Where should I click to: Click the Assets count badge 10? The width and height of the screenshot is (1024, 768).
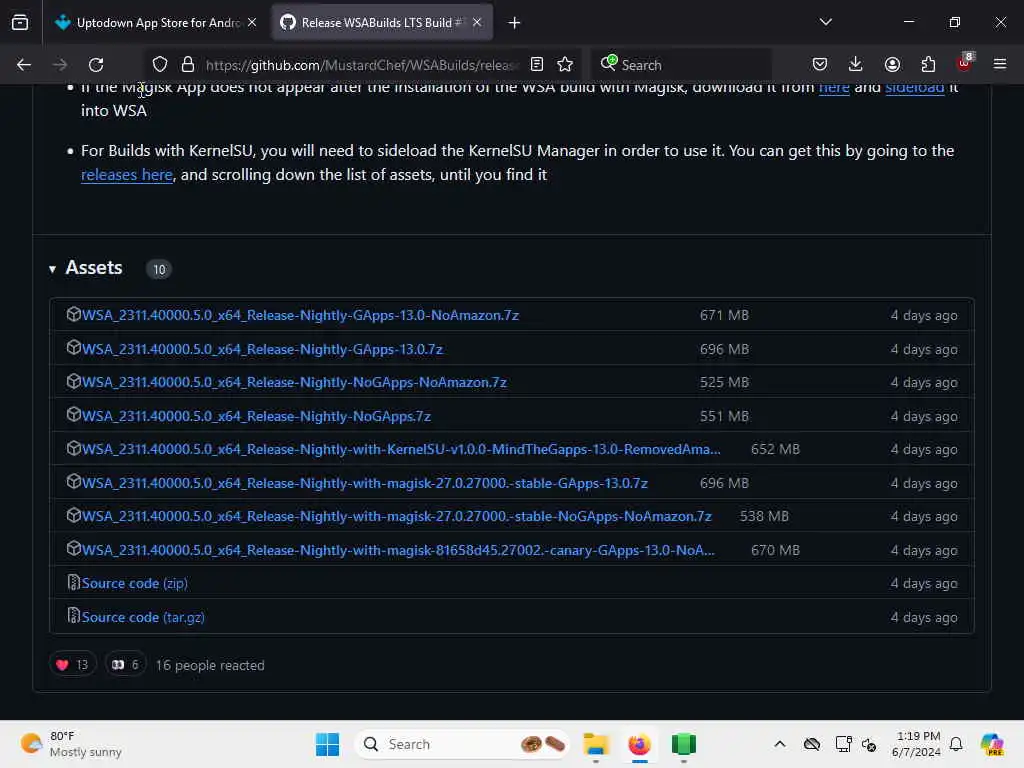point(159,270)
